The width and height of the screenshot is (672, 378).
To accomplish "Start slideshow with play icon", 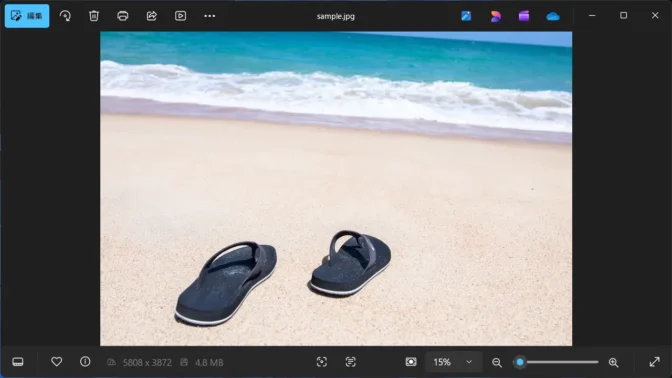I will click(x=180, y=16).
